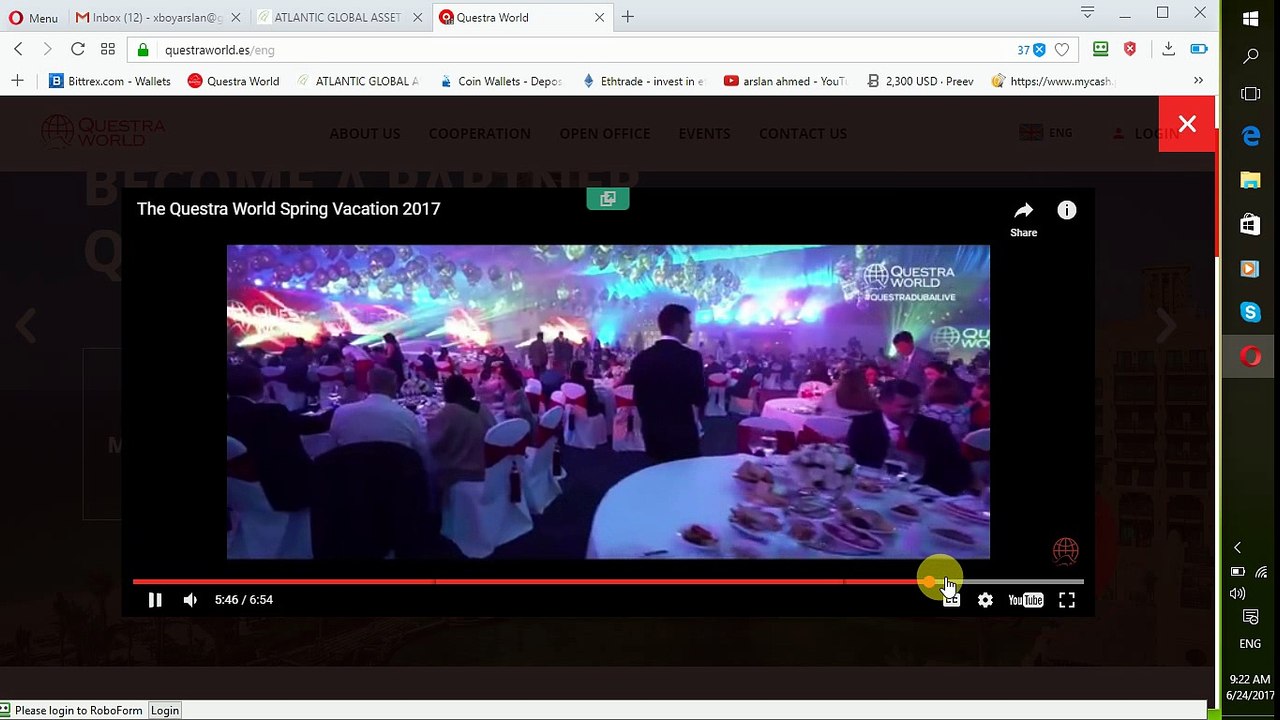
Task: Launch Microsoft Edge from the taskbar
Action: 1250,137
